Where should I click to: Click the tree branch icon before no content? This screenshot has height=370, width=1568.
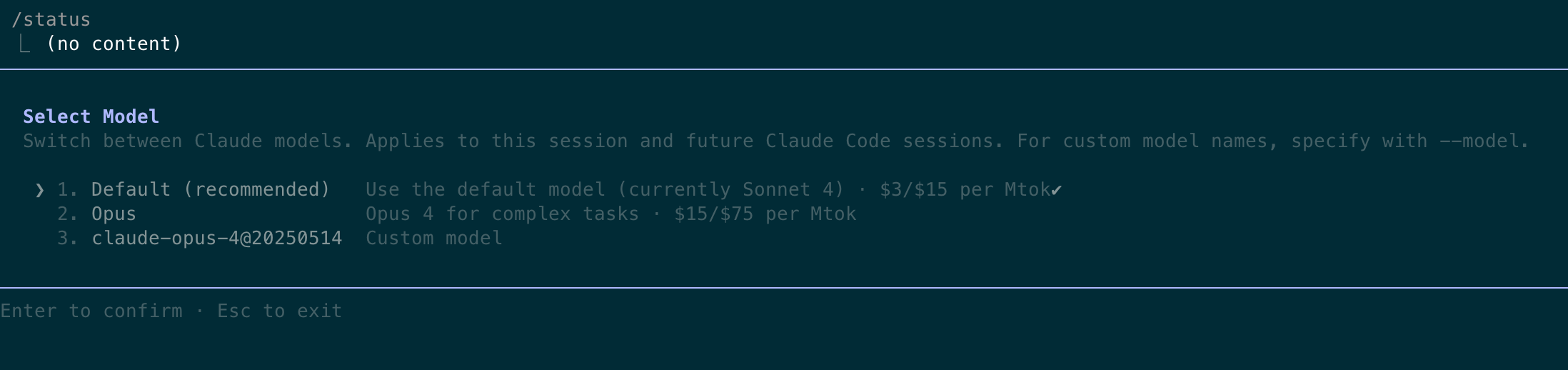[x=25, y=44]
